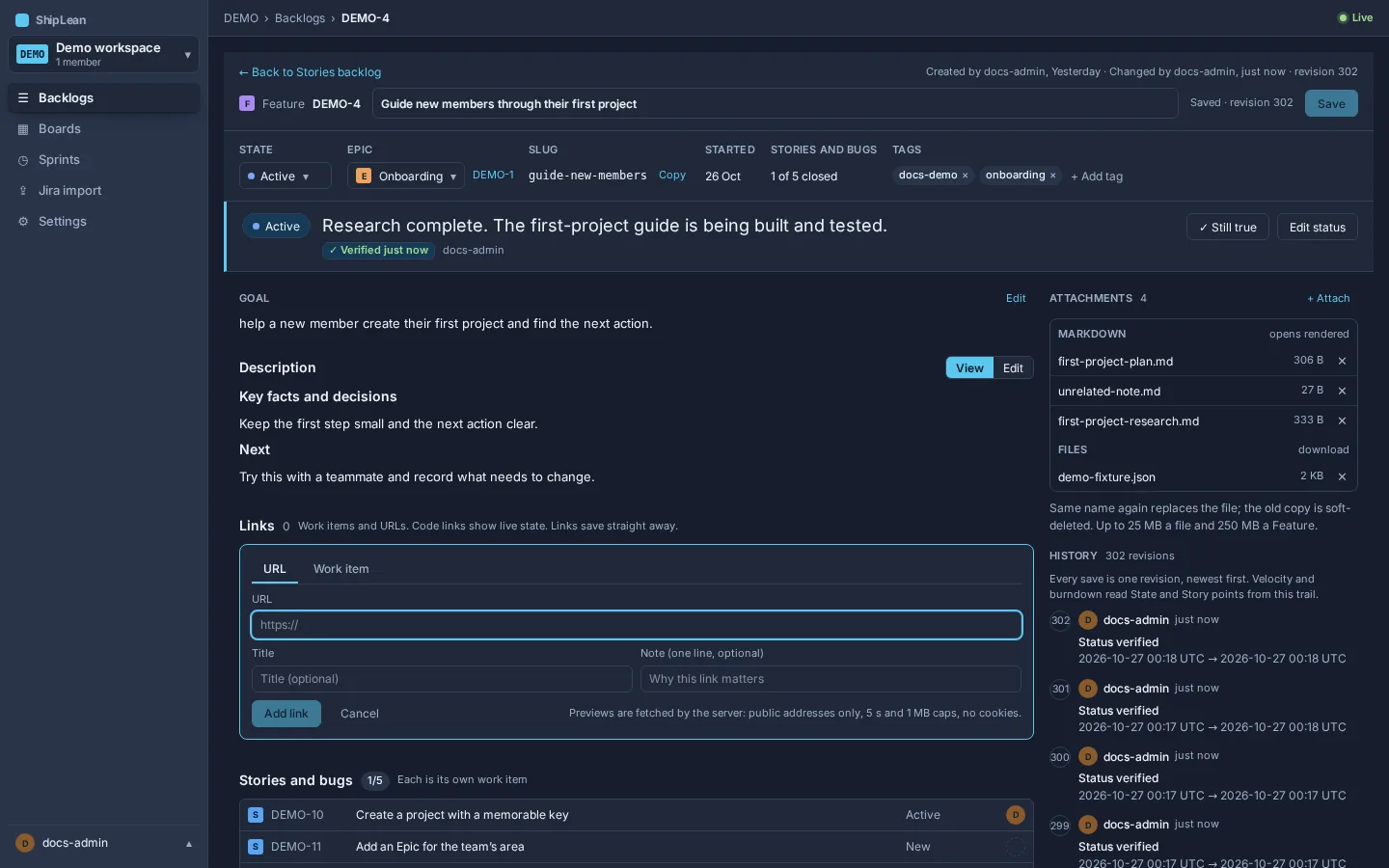The image size is (1389, 868).
Task: Open Boards in the sidebar
Action: click(x=104, y=129)
